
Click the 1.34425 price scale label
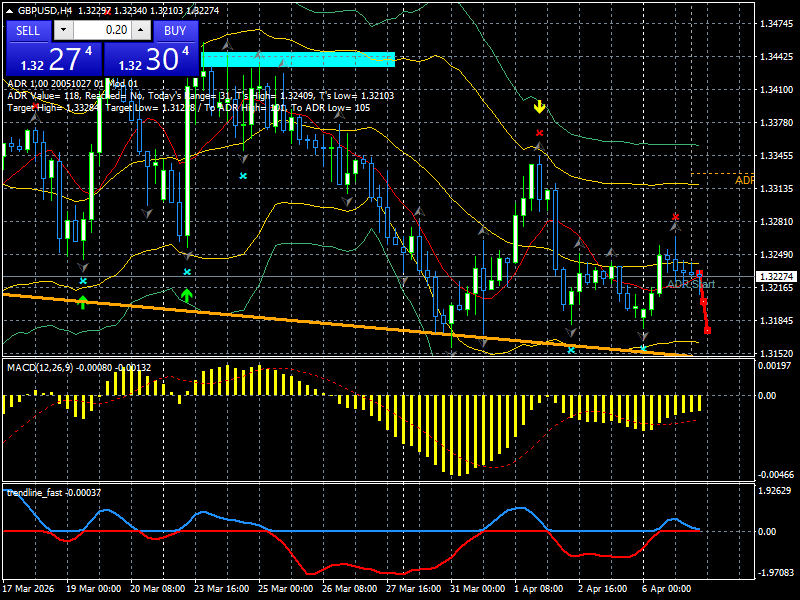coord(776,57)
